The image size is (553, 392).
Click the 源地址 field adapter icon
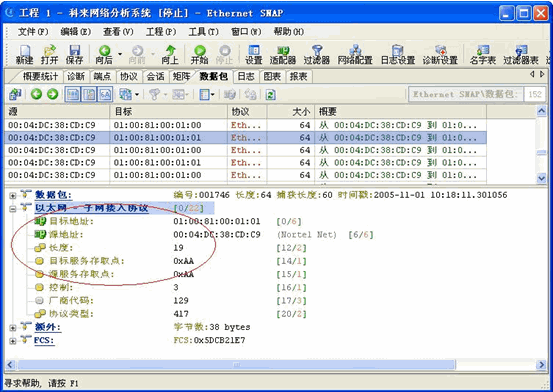click(40, 235)
